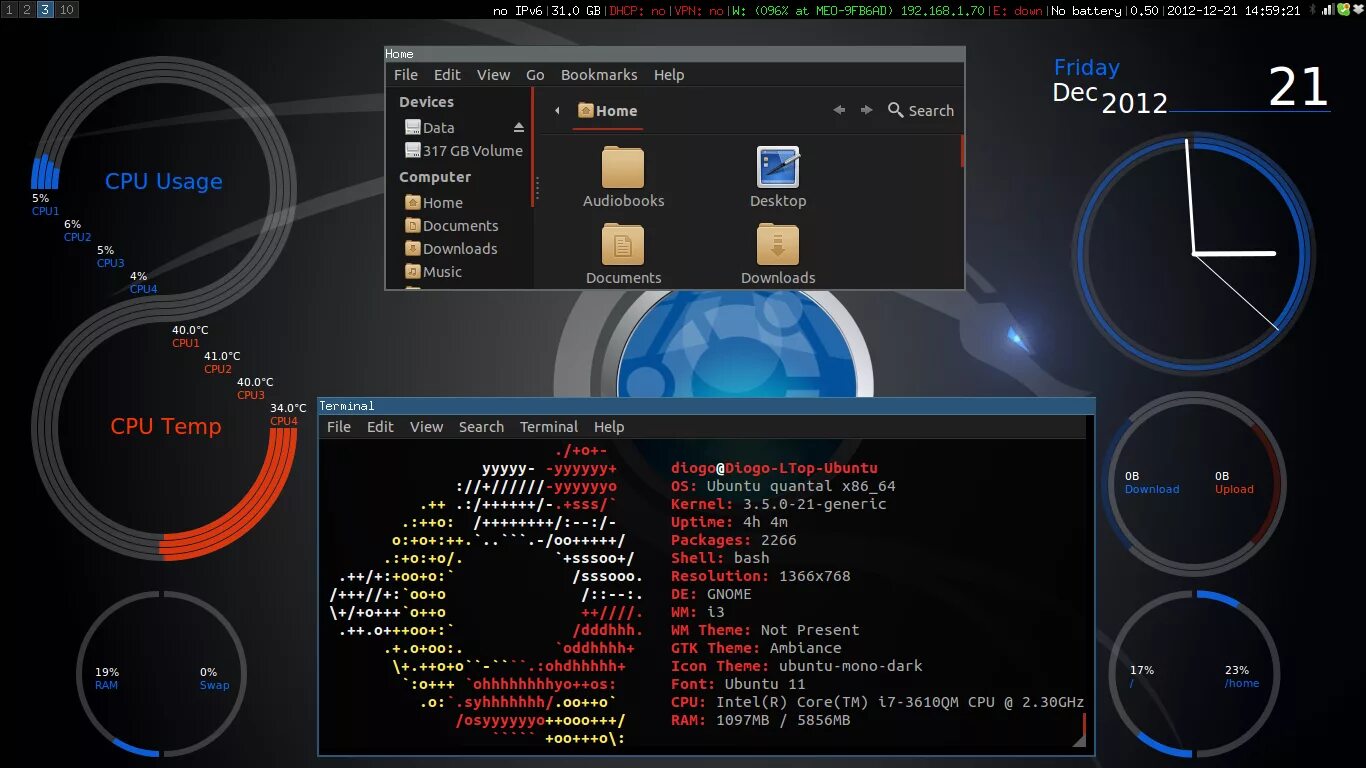Screen dimensions: 1366x768
Task: Open the Desktop folder icon
Action: pyautogui.click(x=777, y=178)
